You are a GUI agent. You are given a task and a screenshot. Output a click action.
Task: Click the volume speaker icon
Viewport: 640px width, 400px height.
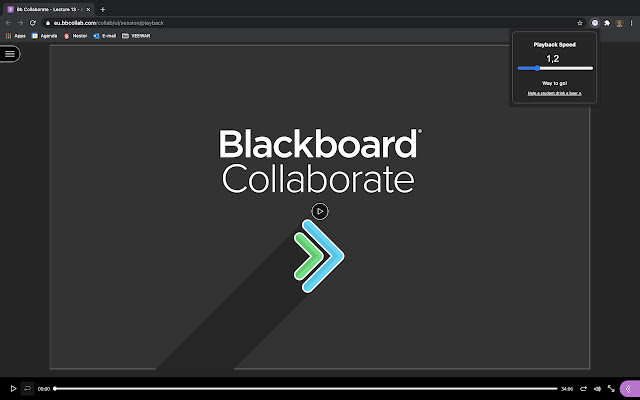597,389
